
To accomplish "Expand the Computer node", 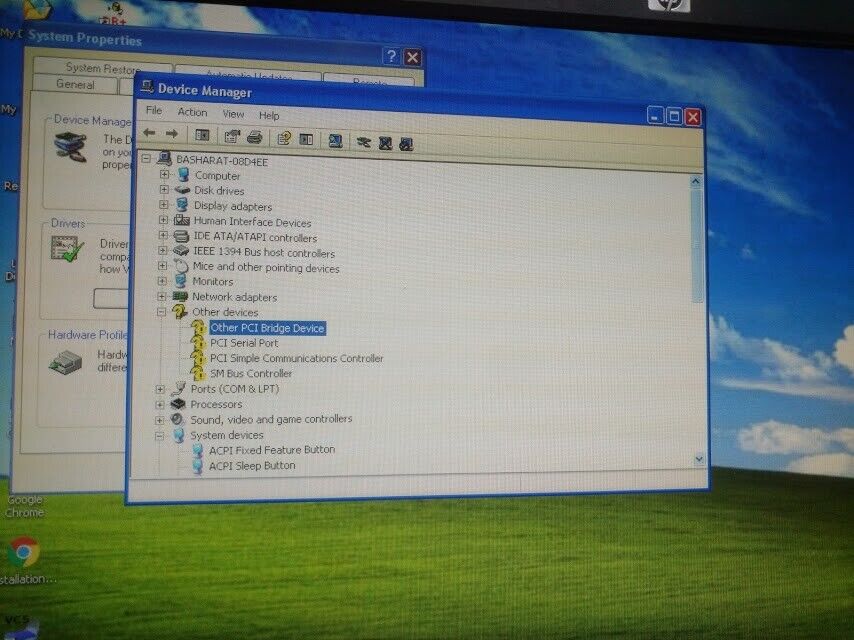I will 164,174.
